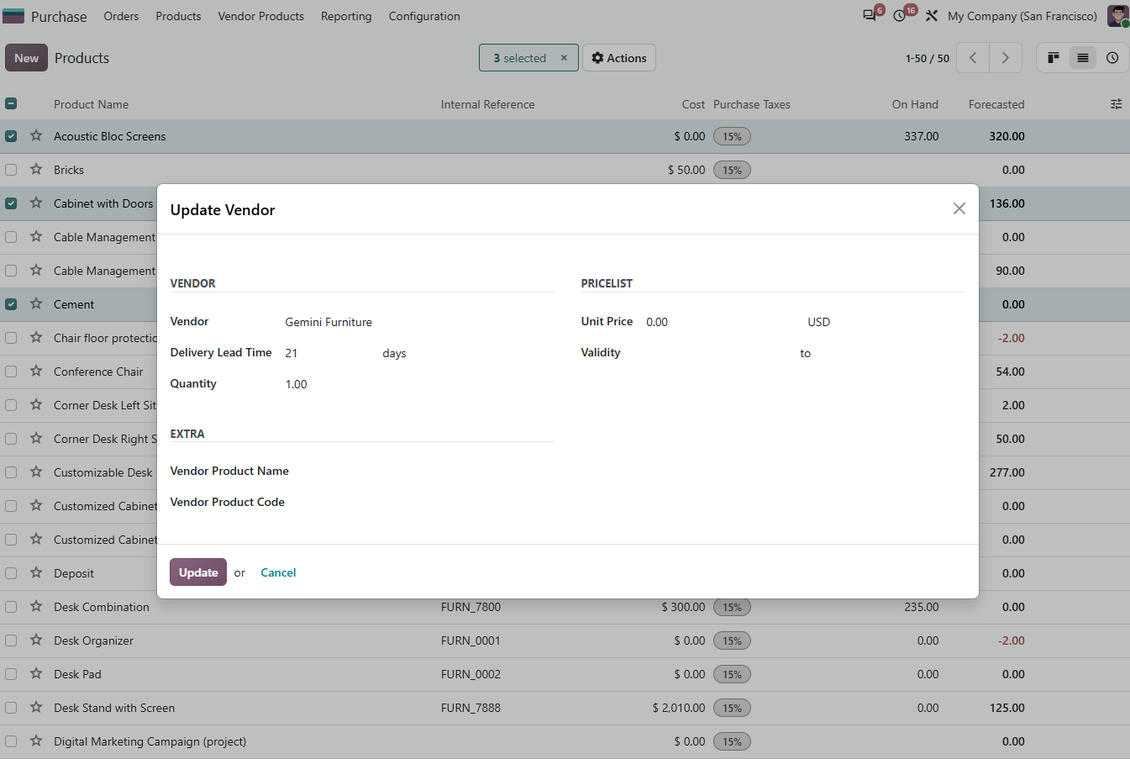Set the Validity start date
1130x759 pixels.
[x=719, y=352]
